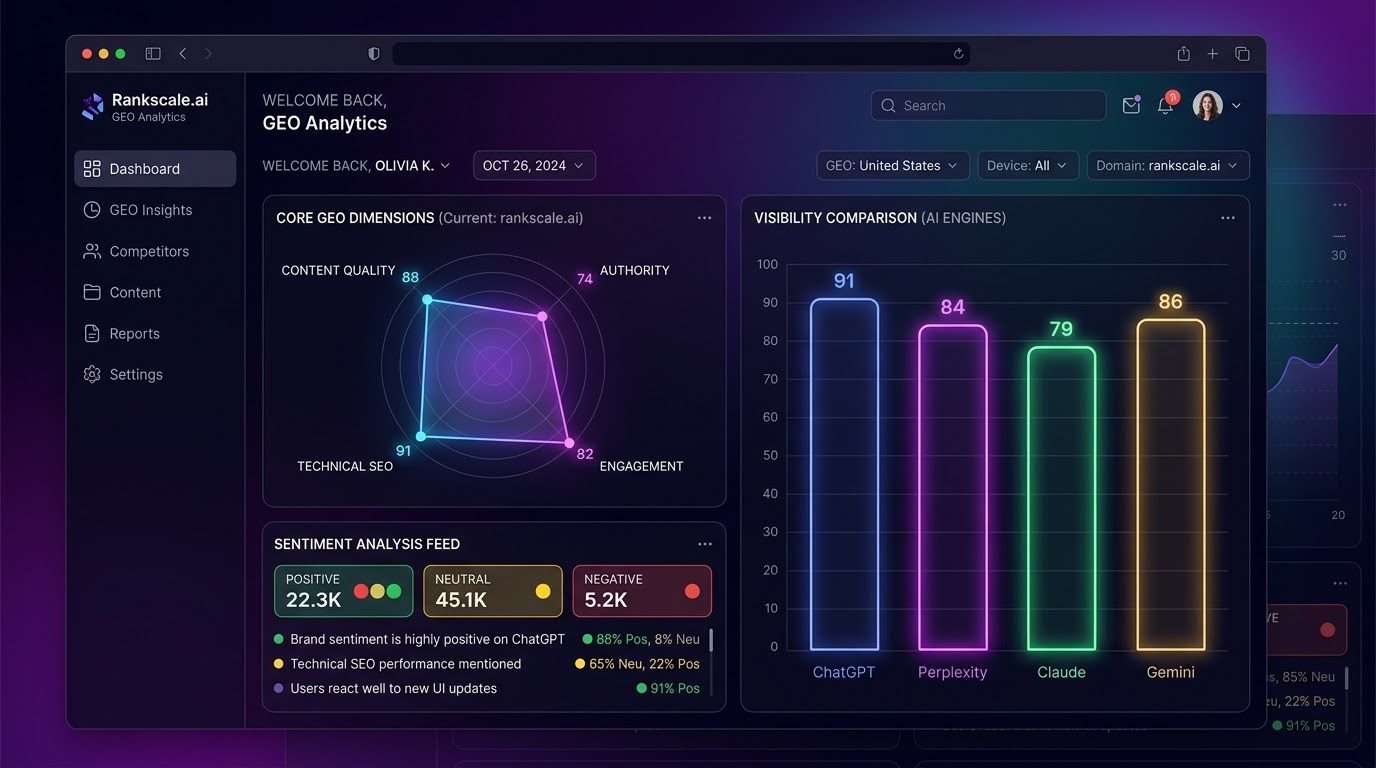Click the Authority 74 radar point

(543, 316)
